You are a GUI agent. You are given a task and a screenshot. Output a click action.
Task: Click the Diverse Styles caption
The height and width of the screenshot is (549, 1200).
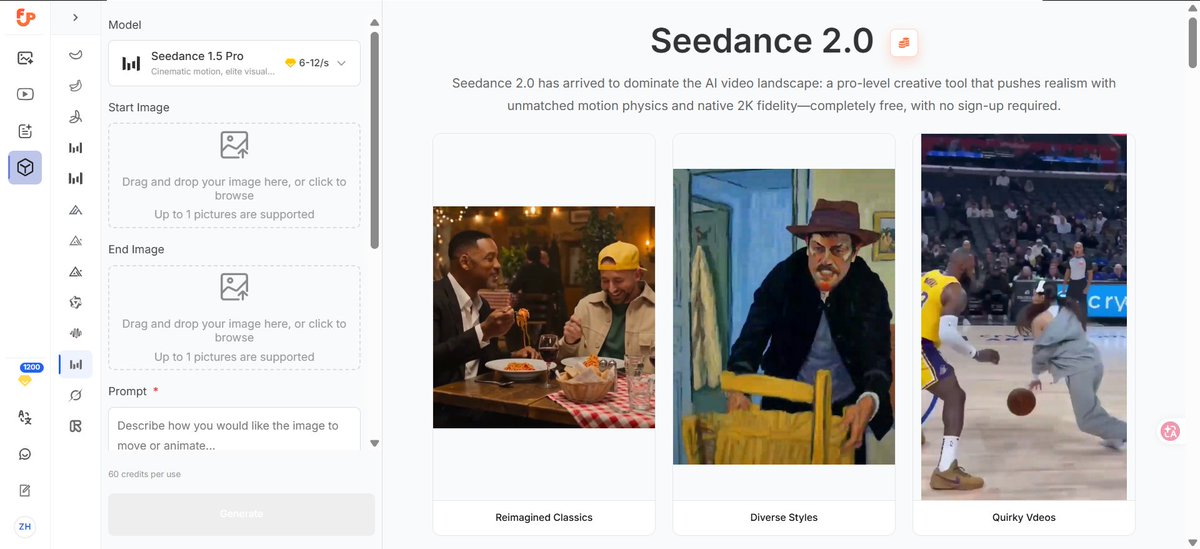[784, 517]
